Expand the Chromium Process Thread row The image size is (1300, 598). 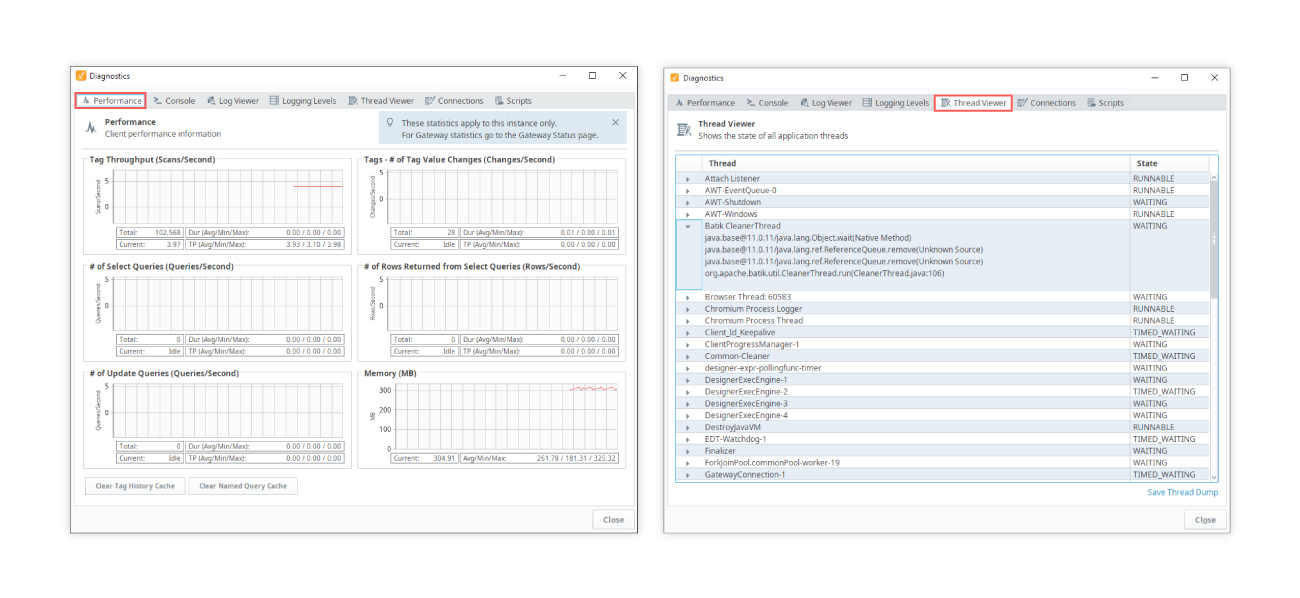click(x=687, y=321)
